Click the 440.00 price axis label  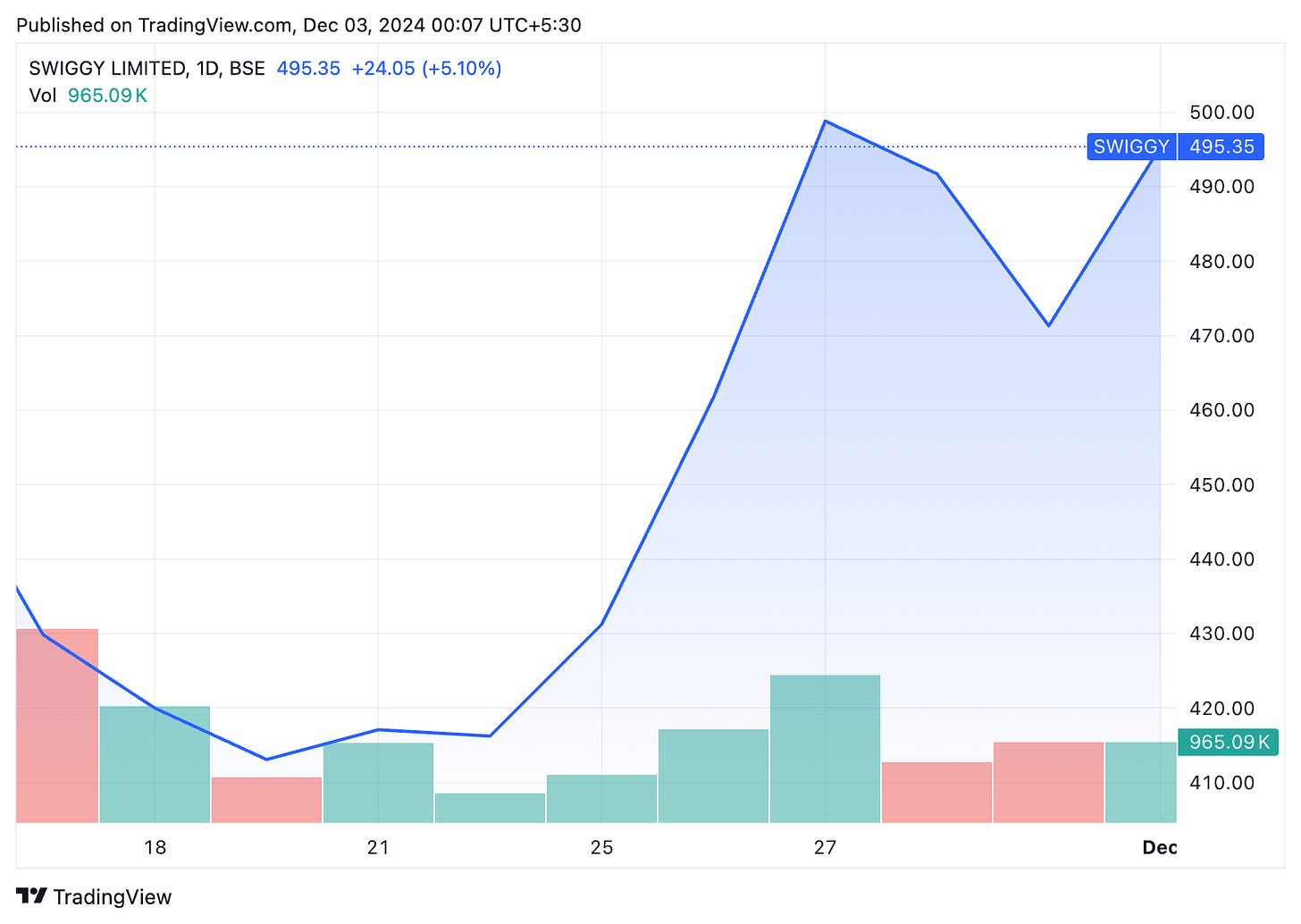[1221, 559]
